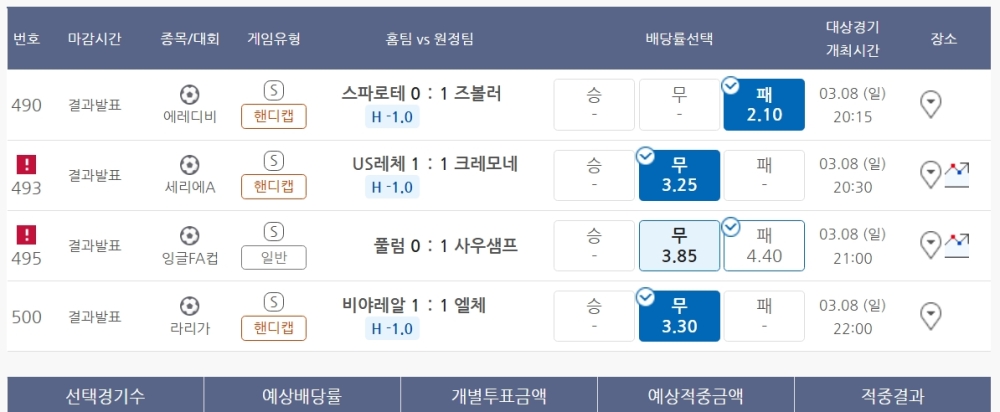The width and height of the screenshot is (1000, 412).
Task: Click the location pin for match 500
Action: (931, 316)
